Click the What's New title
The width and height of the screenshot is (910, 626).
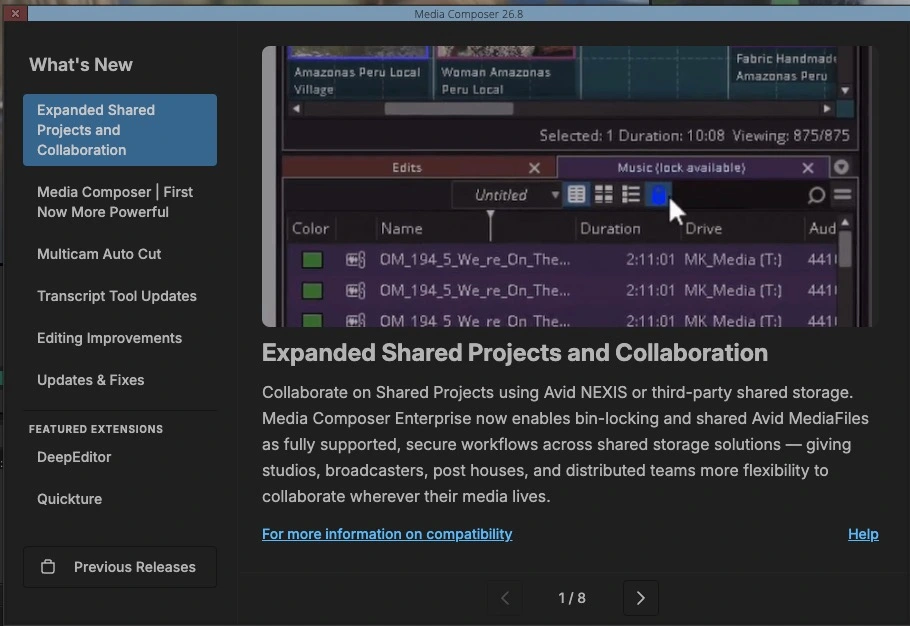click(x=81, y=64)
